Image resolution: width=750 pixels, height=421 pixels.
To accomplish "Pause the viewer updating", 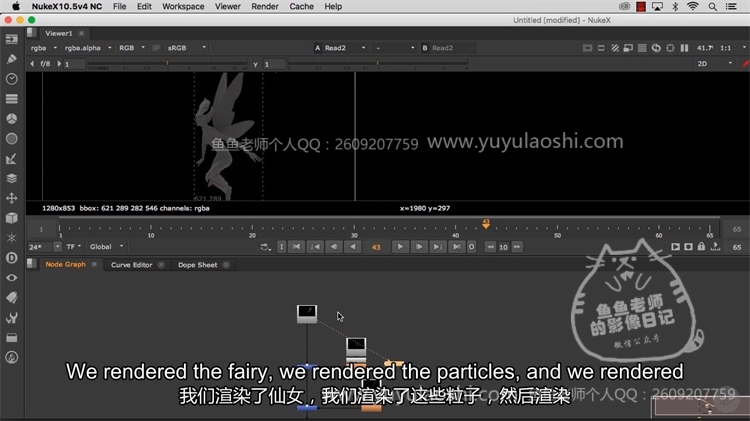I will (x=684, y=48).
